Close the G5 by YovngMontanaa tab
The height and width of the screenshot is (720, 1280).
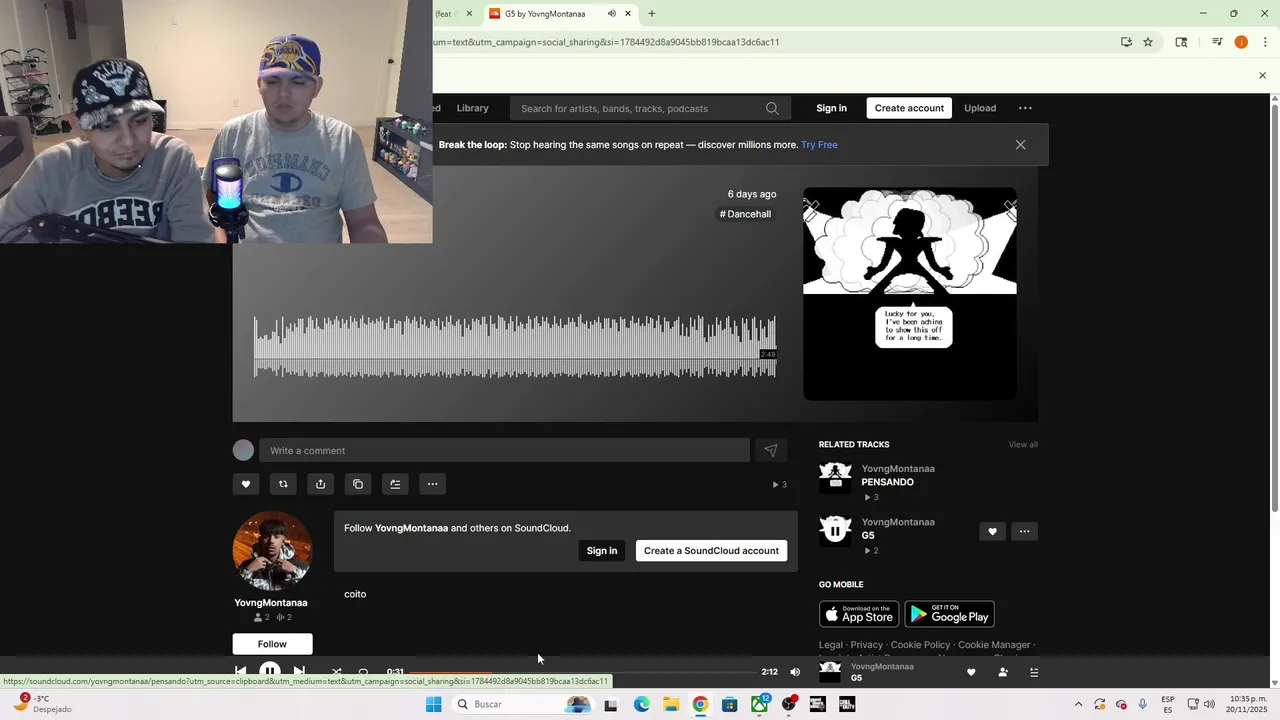click(x=628, y=14)
